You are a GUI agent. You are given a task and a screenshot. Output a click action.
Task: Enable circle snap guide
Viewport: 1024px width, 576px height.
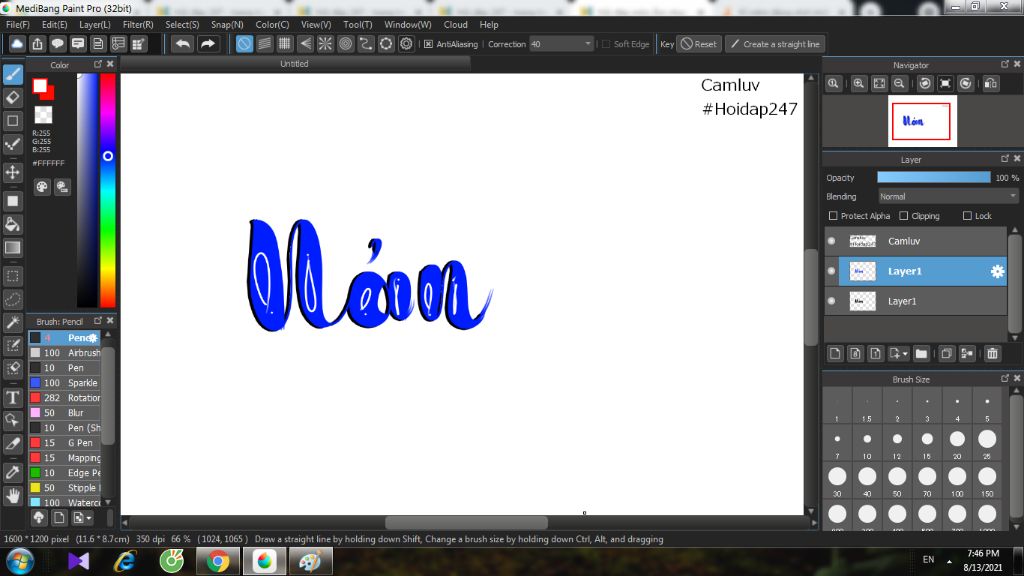click(345, 44)
